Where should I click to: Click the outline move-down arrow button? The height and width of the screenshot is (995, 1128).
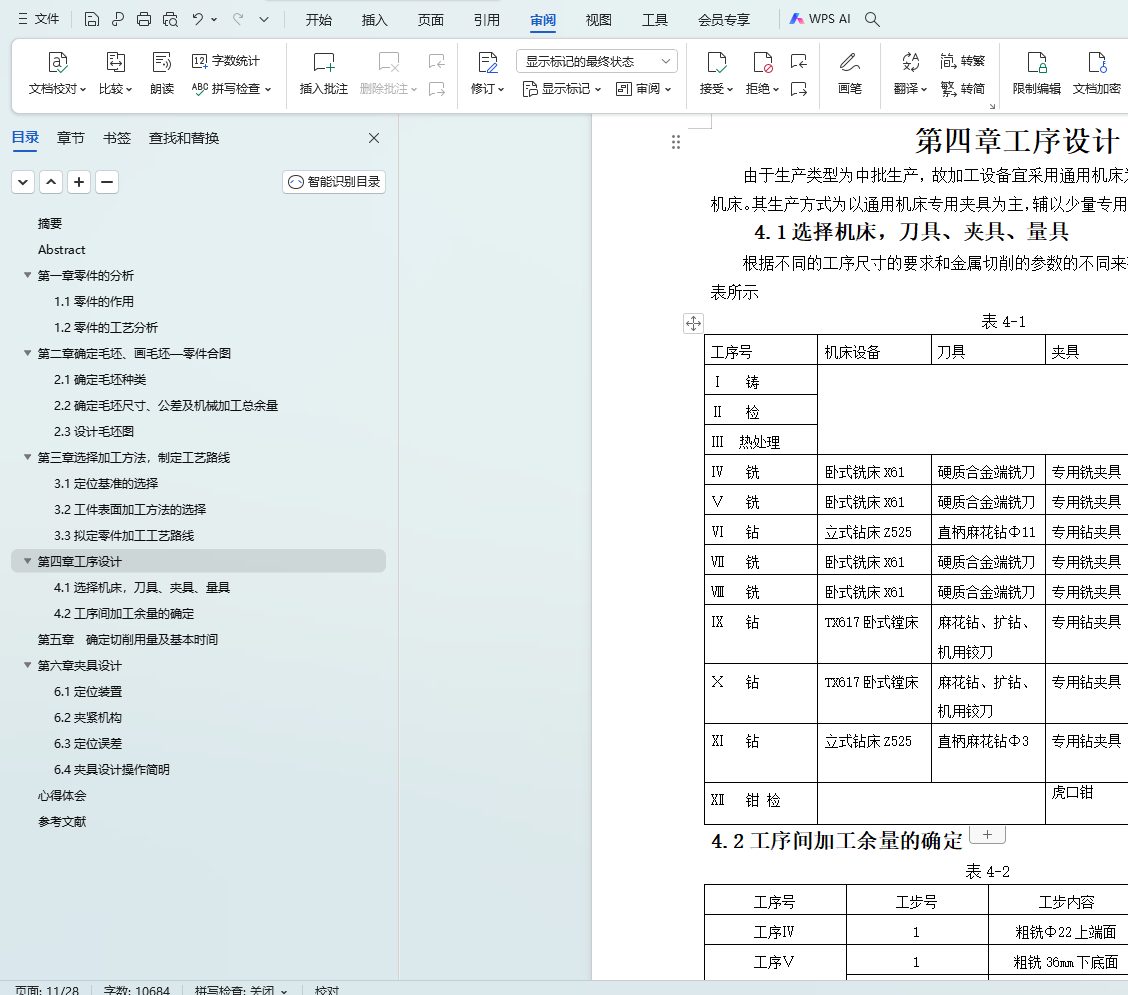pyautogui.click(x=23, y=182)
